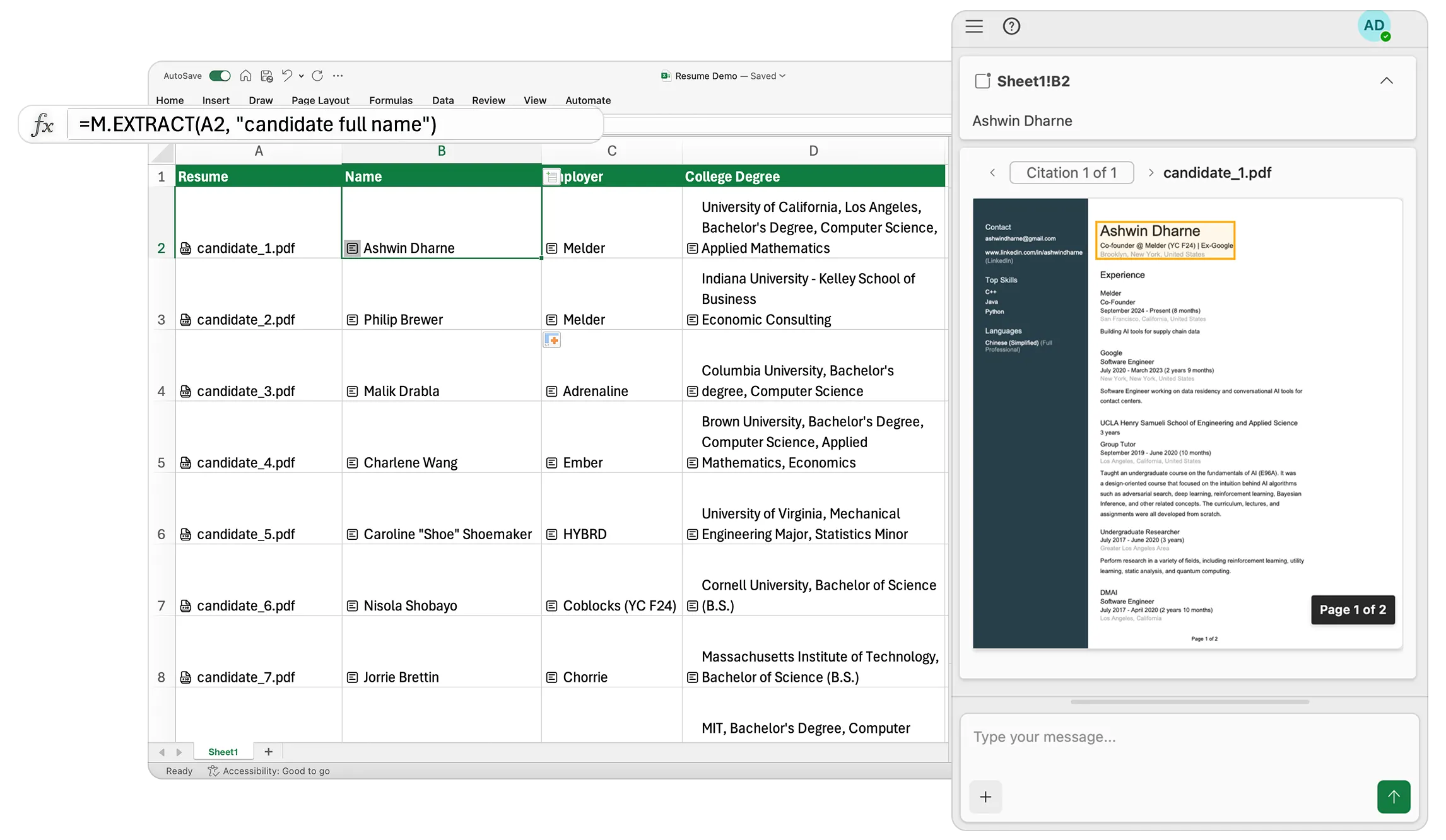
Task: Select the Caroline "Shoe" Shoemaker cell
Action: (442, 508)
